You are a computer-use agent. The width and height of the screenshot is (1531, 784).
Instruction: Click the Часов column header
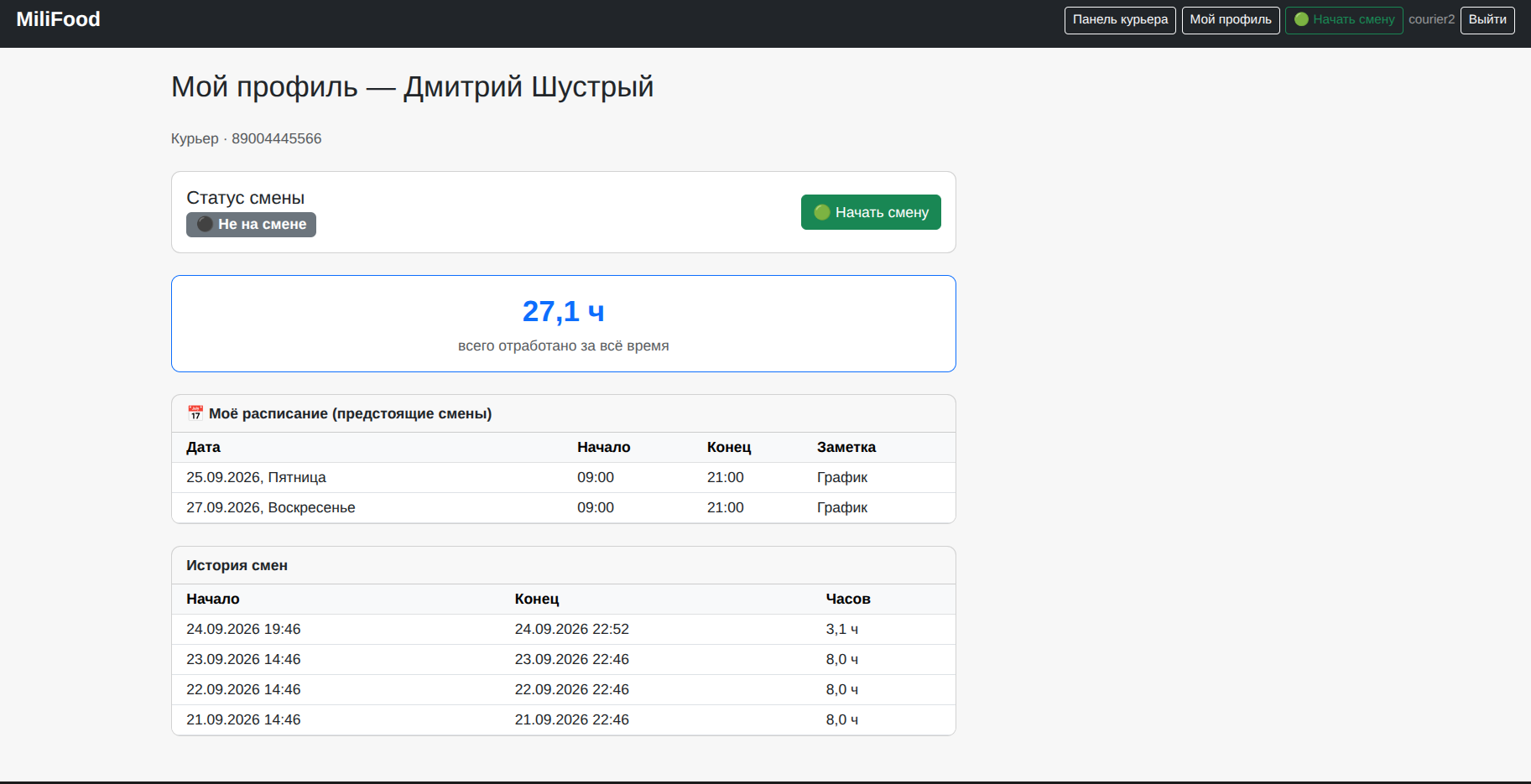point(848,600)
